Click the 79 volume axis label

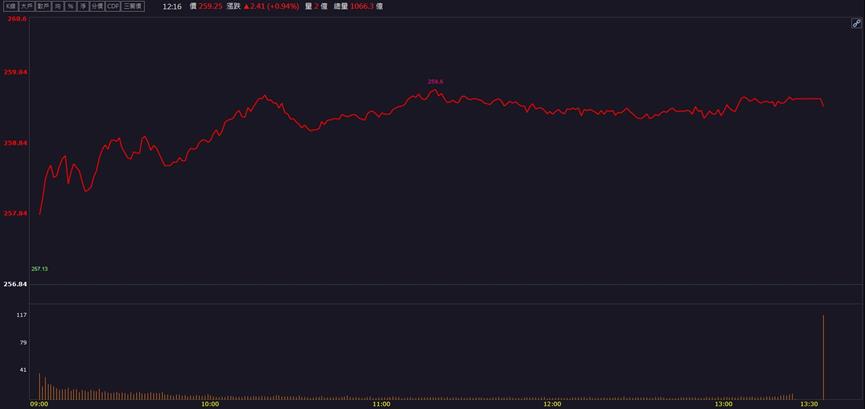pos(24,342)
